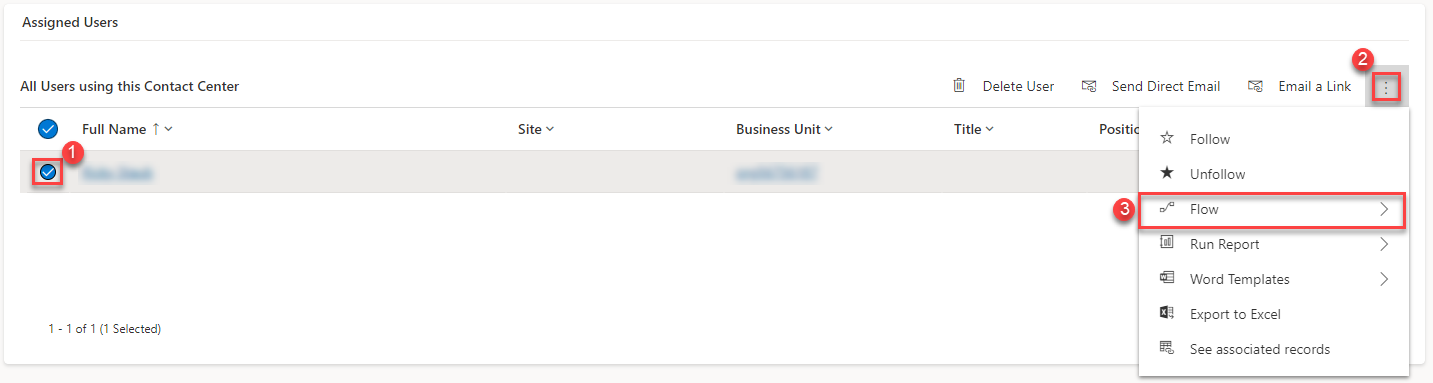Click the Follow star outline icon
This screenshot has width=1433, height=383.
point(1166,139)
